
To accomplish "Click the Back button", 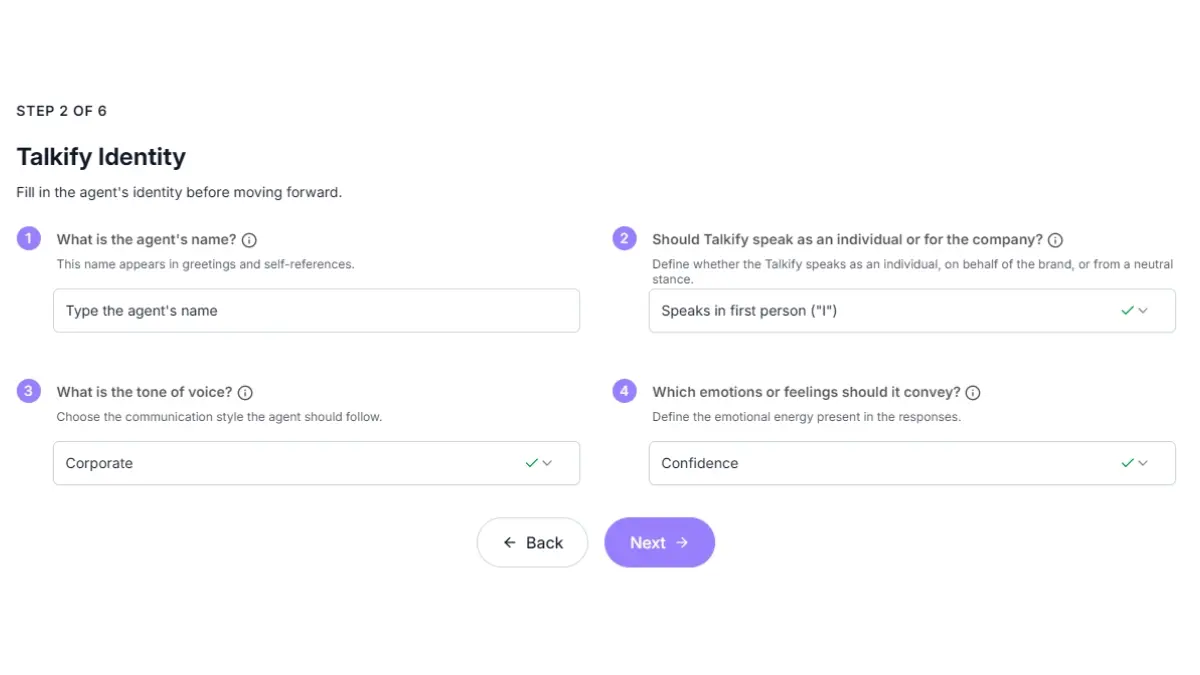I will pyautogui.click(x=532, y=542).
